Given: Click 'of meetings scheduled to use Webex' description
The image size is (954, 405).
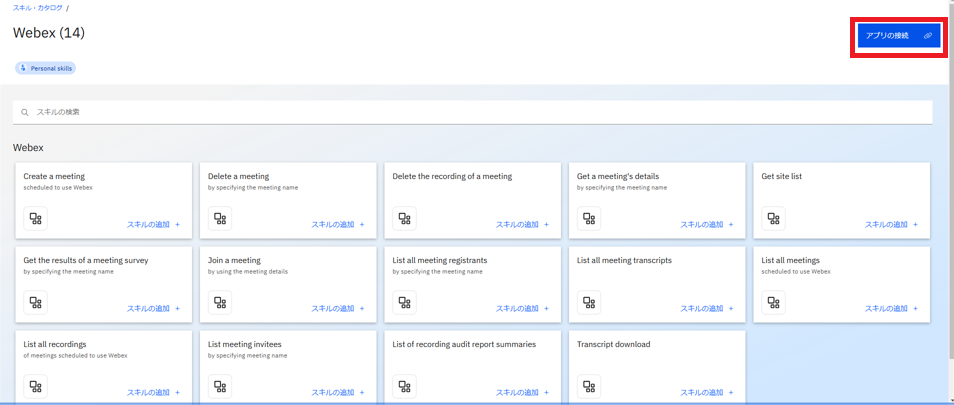Looking at the screenshot, I should point(75,356).
